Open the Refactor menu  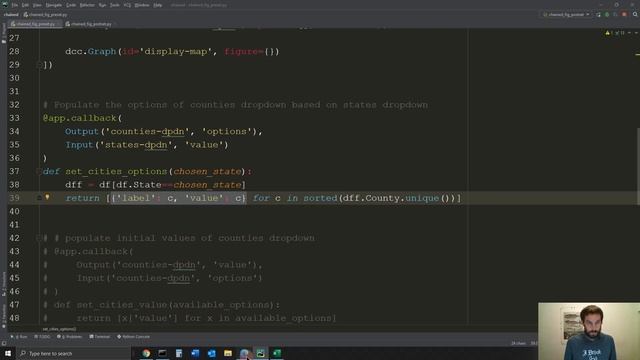pyautogui.click(x=87, y=5)
